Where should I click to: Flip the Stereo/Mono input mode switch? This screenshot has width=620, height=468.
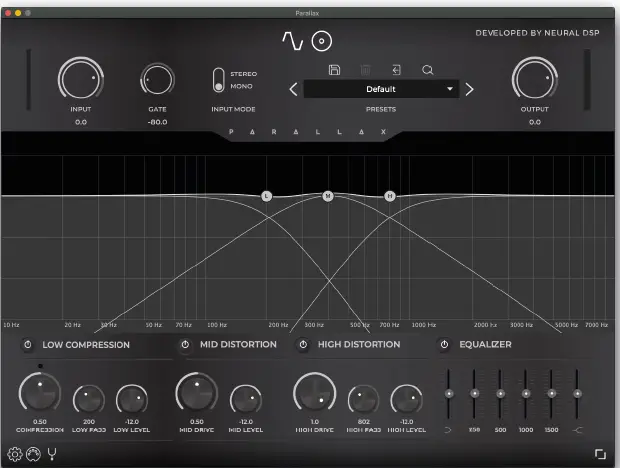218,80
